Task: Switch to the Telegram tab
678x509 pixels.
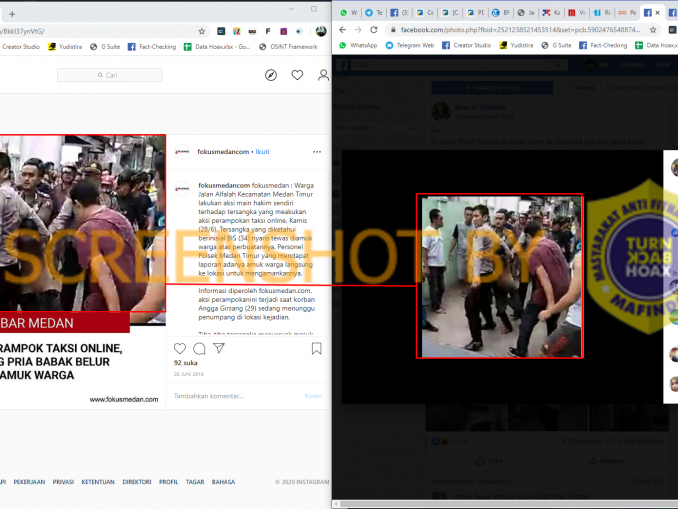Action: click(374, 13)
